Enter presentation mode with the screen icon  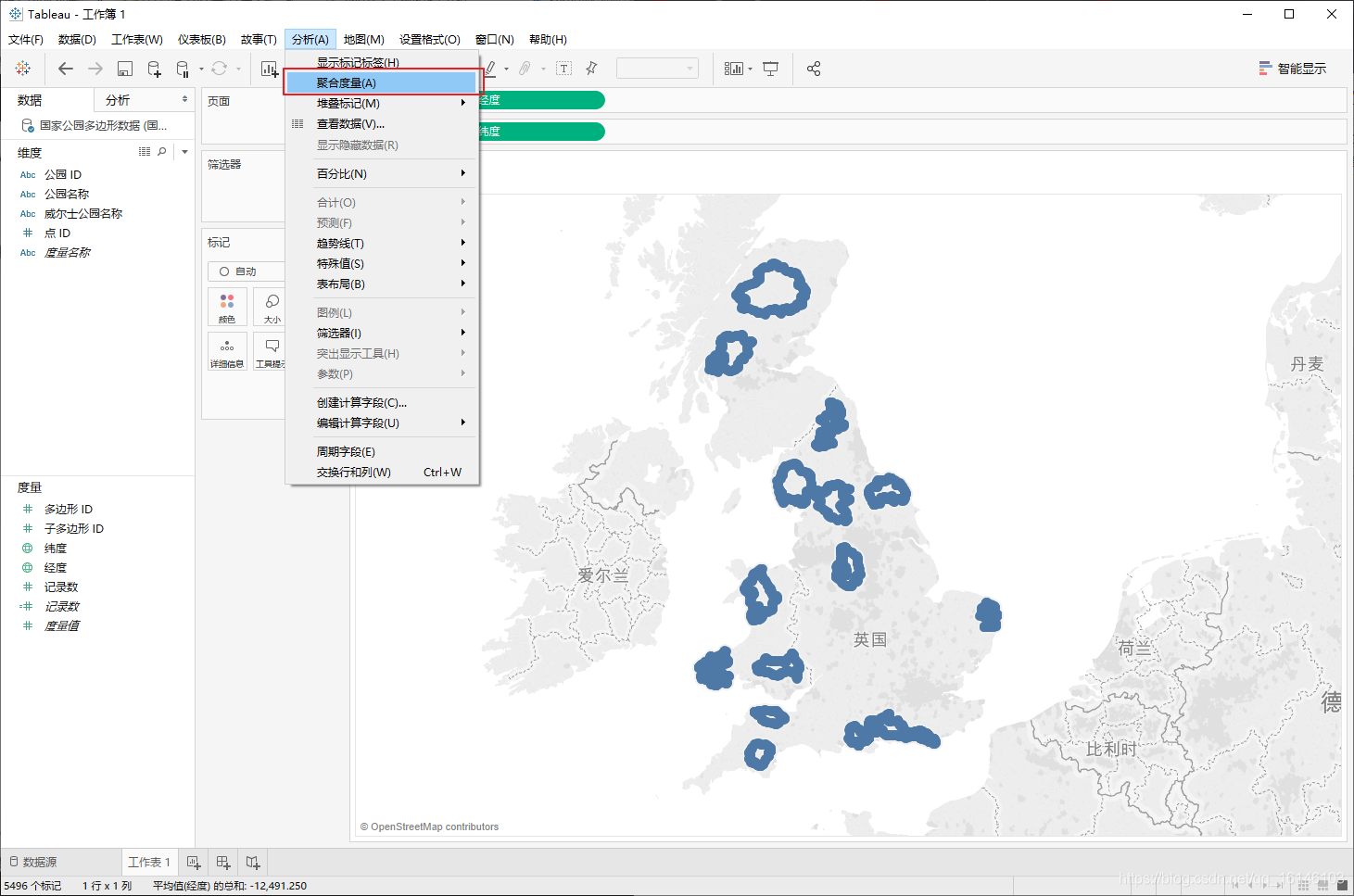(x=770, y=69)
